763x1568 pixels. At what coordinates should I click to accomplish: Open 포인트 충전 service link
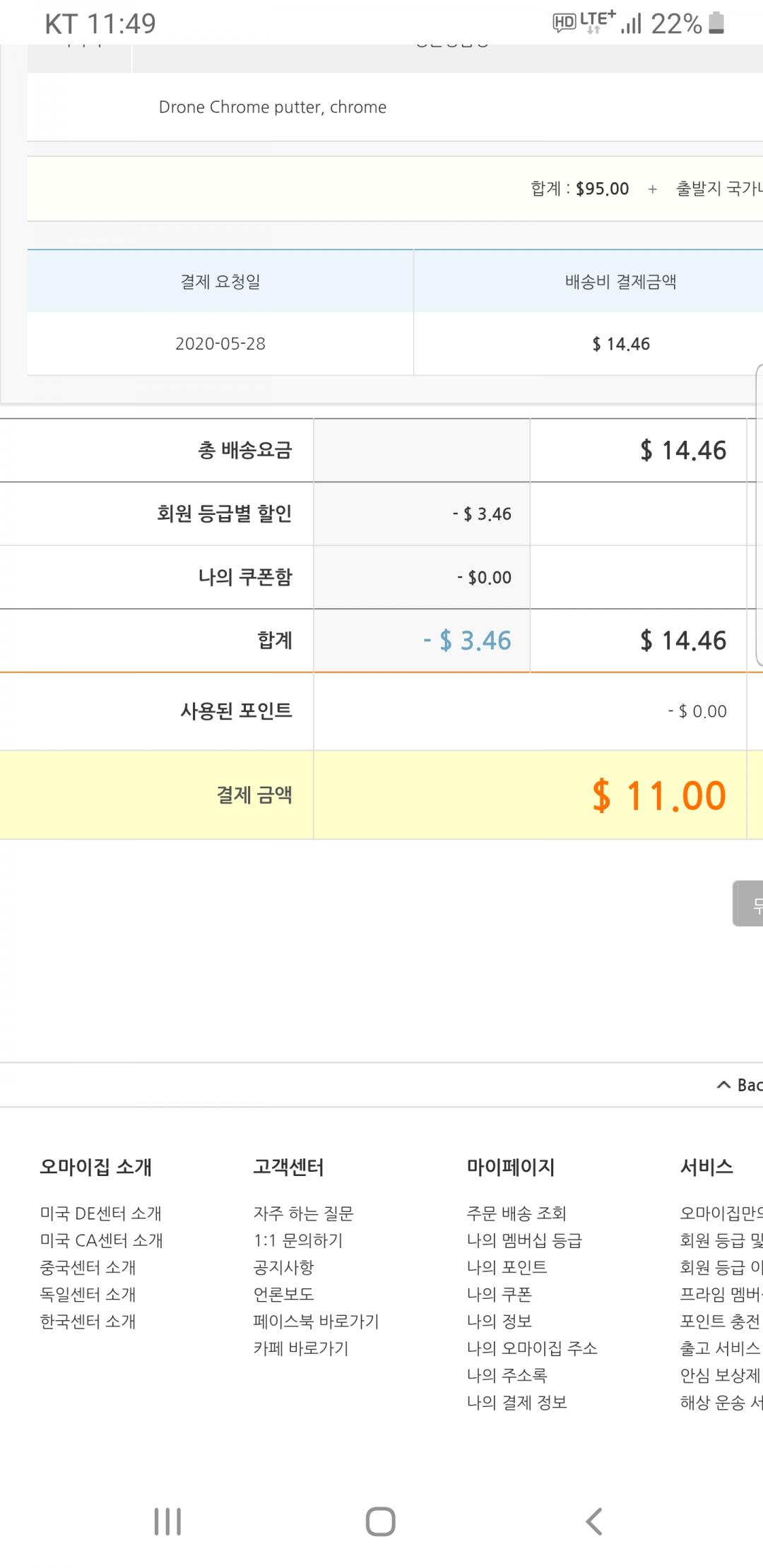click(x=720, y=1321)
